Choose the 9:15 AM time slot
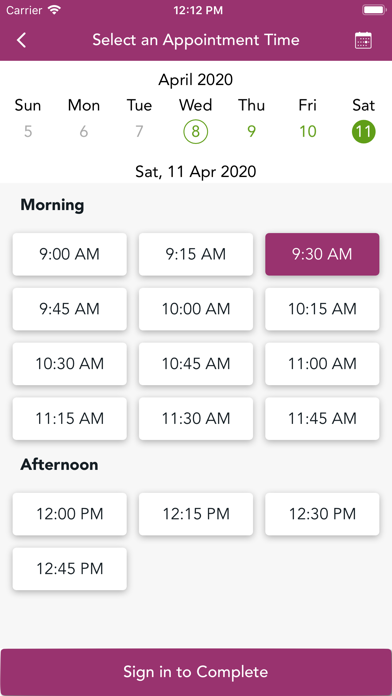This screenshot has width=392, height=696. click(196, 254)
